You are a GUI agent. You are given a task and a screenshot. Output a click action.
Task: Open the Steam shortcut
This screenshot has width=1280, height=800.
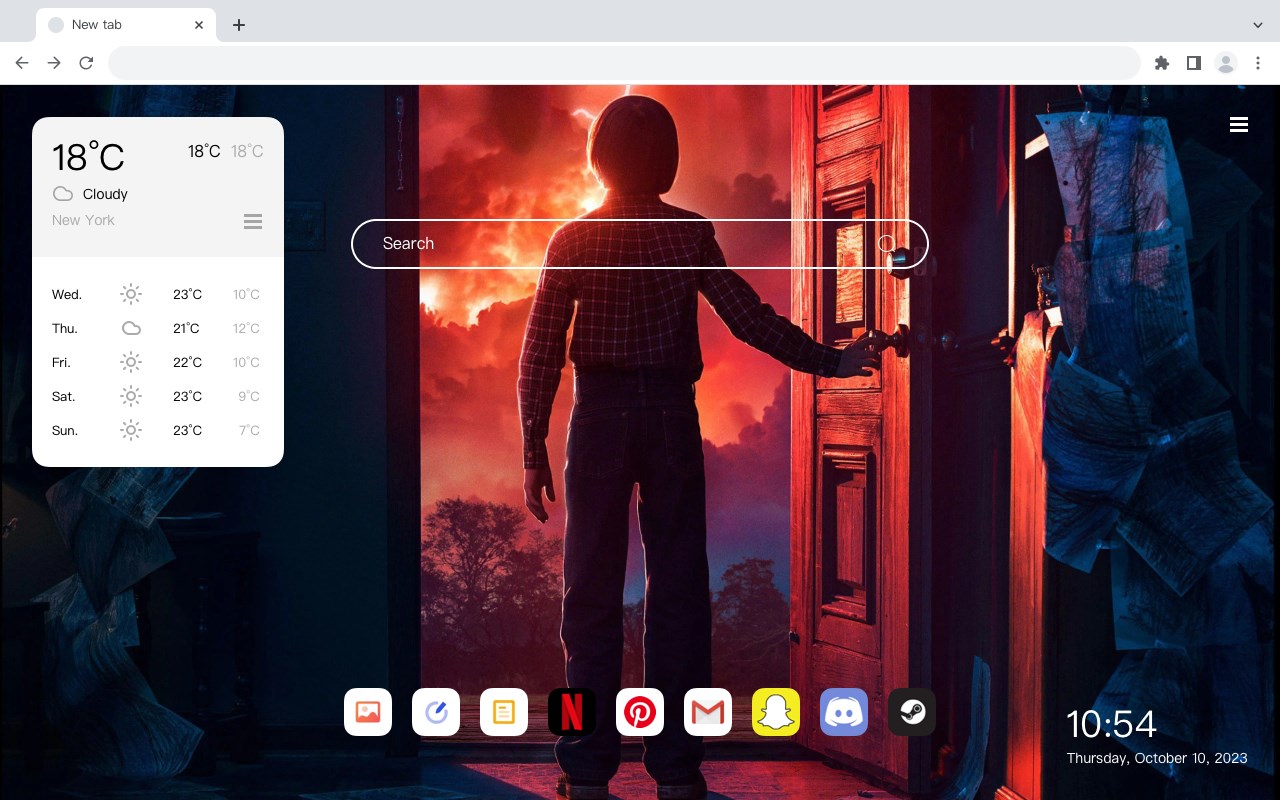coord(912,712)
